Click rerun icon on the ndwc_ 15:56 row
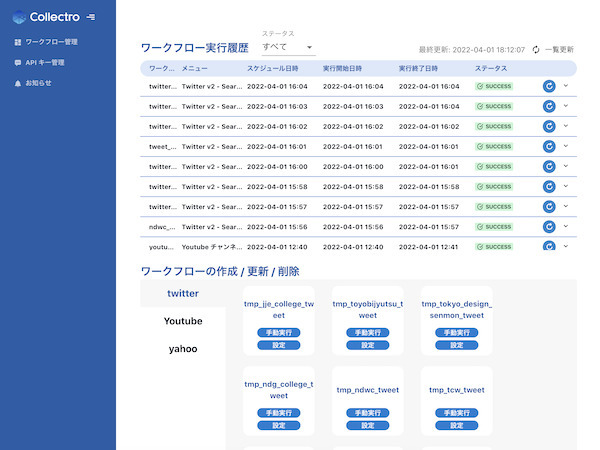Viewport: 600px width, 450px height. pyautogui.click(x=549, y=226)
